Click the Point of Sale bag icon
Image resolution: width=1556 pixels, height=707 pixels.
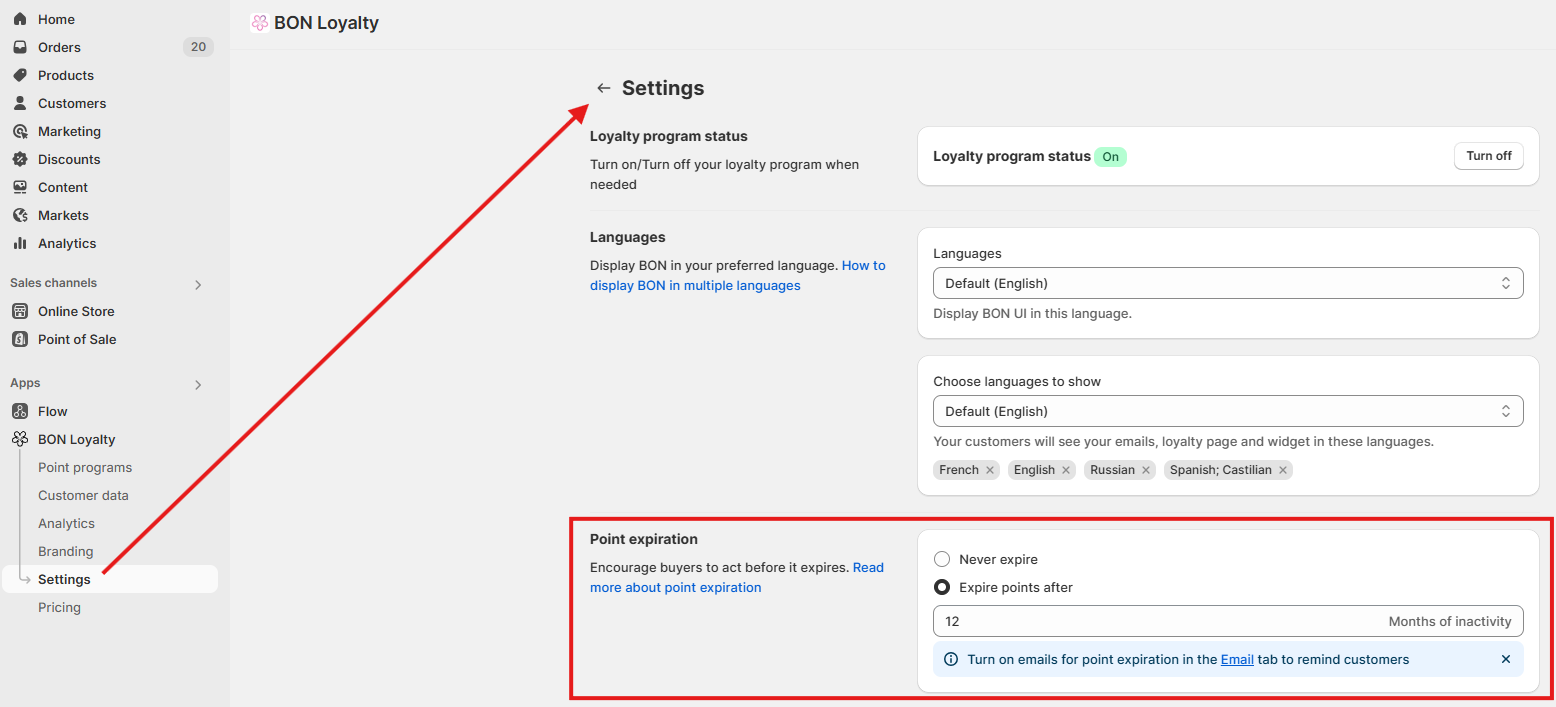point(20,339)
